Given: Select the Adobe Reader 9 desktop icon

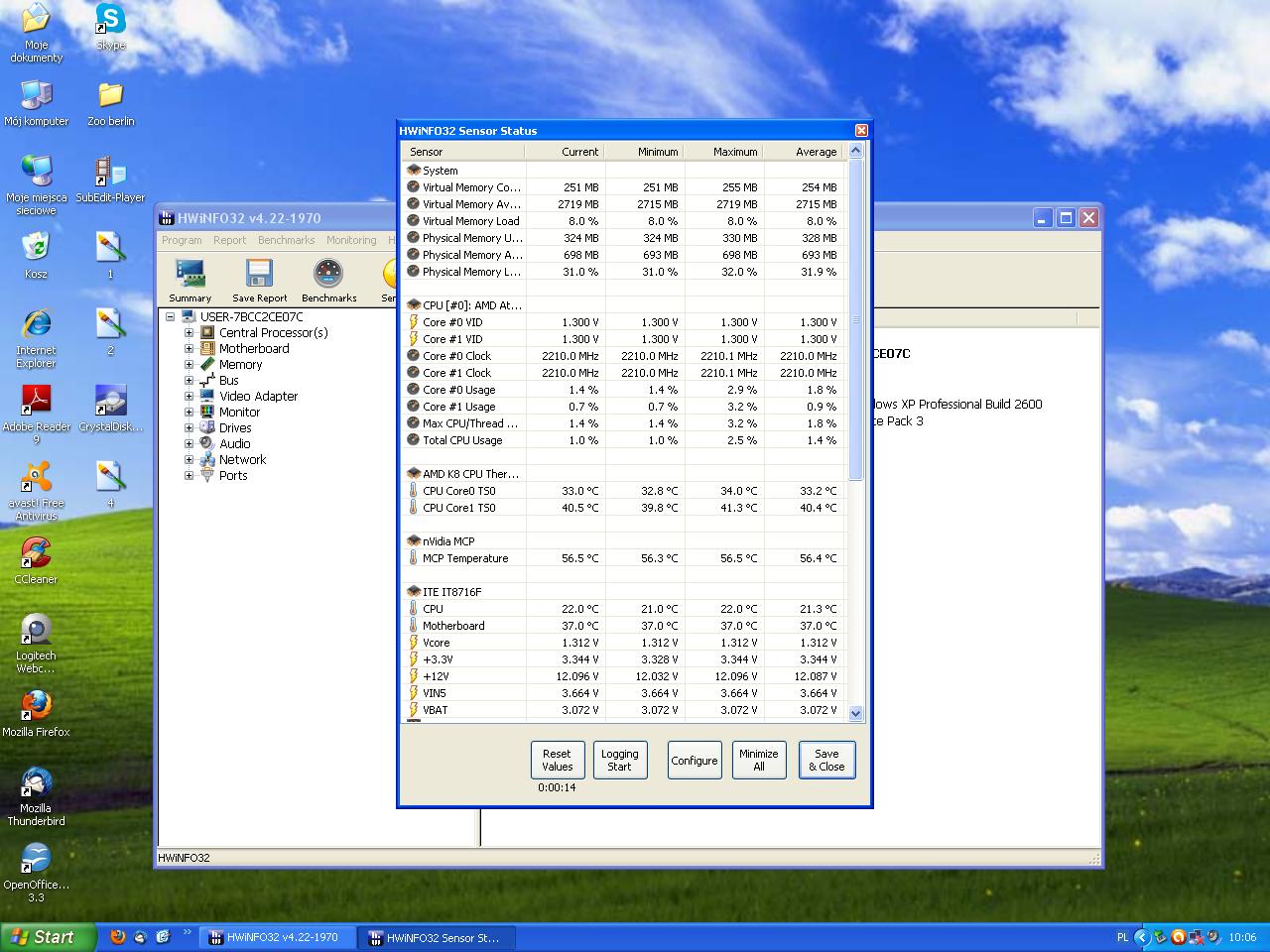Looking at the screenshot, I should point(37,416).
